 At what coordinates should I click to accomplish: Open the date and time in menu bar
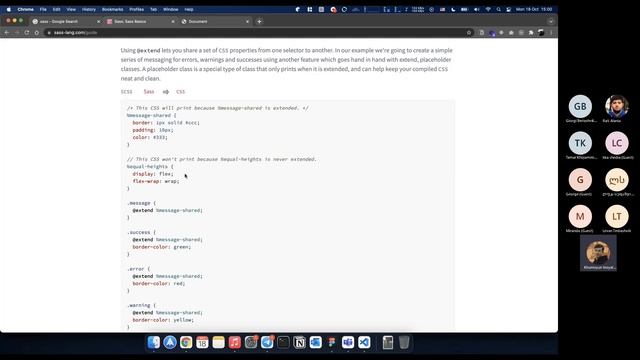coord(533,9)
